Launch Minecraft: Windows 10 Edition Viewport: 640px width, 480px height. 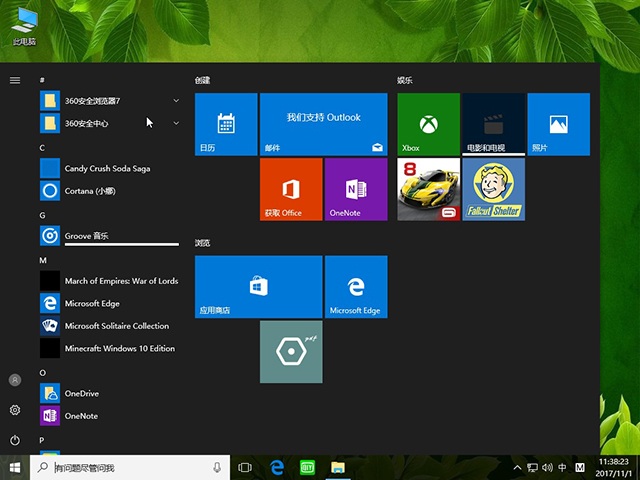coord(109,349)
